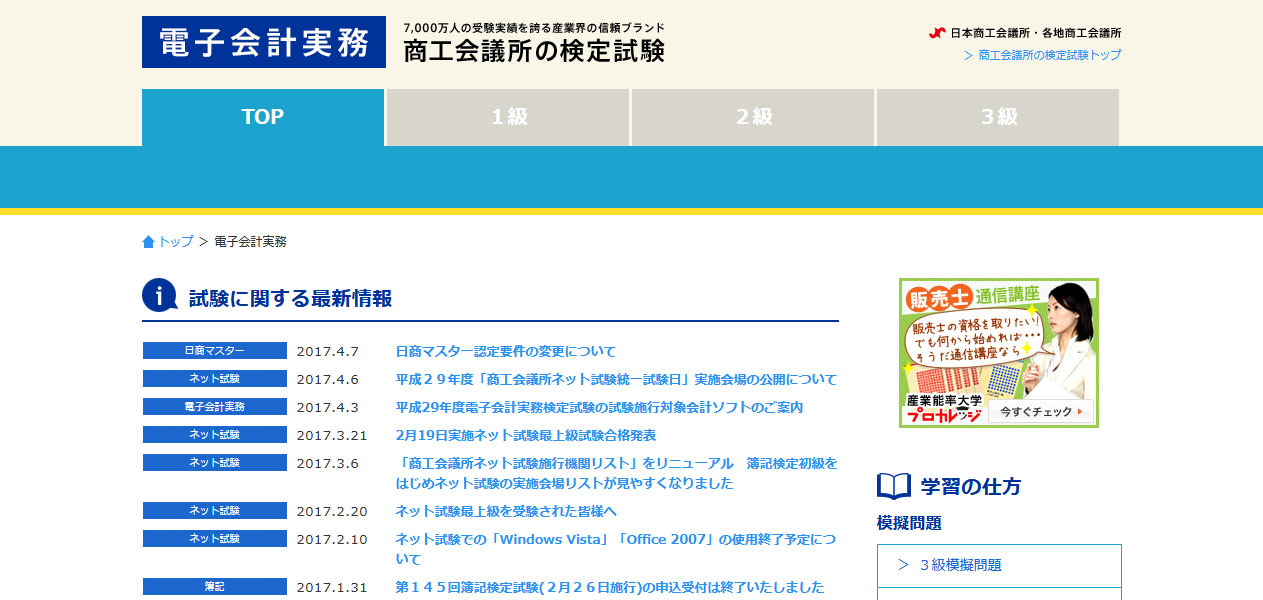The height and width of the screenshot is (600, 1263).
Task: Open ネット試験最上級を受験された皆様へ link
Action: (x=506, y=512)
